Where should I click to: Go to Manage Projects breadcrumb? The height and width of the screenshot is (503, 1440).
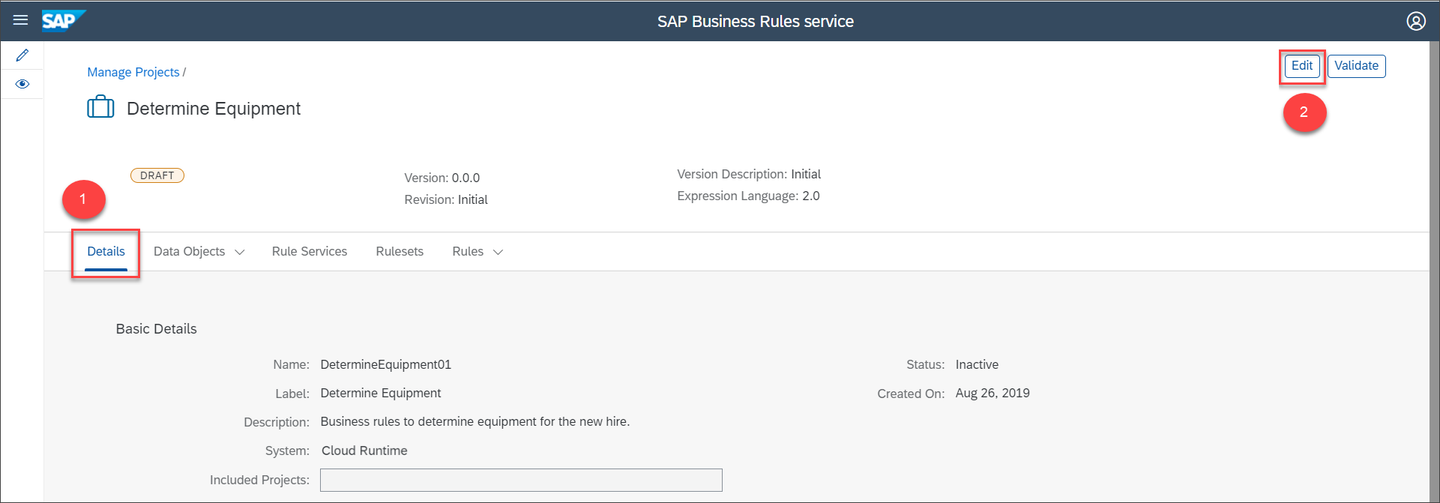tap(133, 72)
